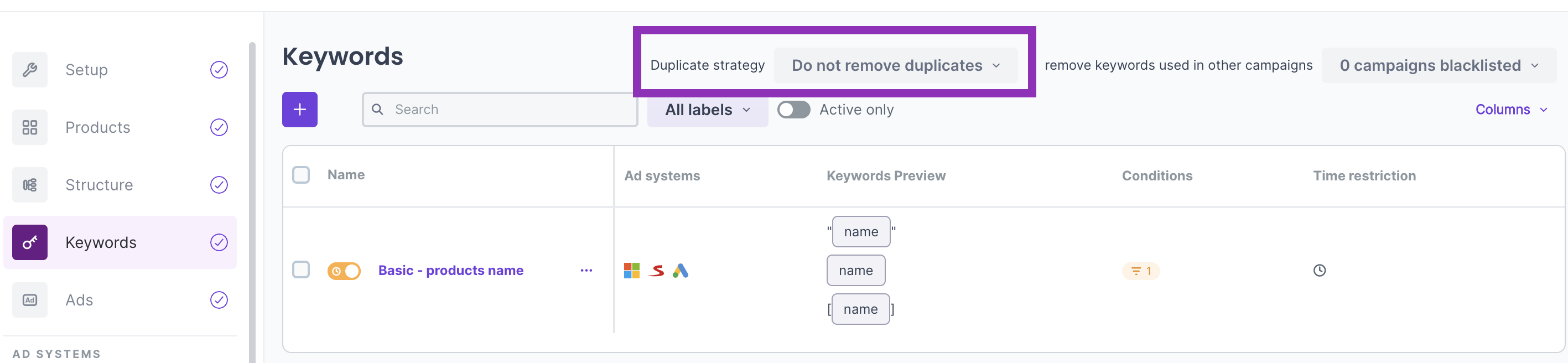Click the conditions filter badge showing 1

1140,271
